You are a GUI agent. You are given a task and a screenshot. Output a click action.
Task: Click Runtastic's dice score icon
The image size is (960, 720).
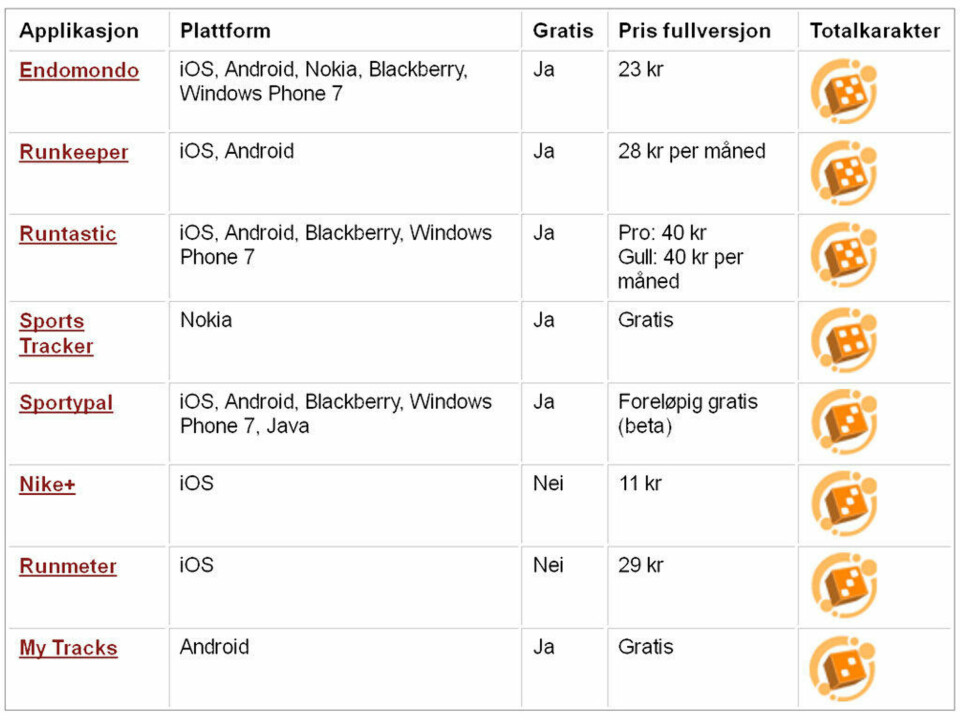(x=844, y=255)
